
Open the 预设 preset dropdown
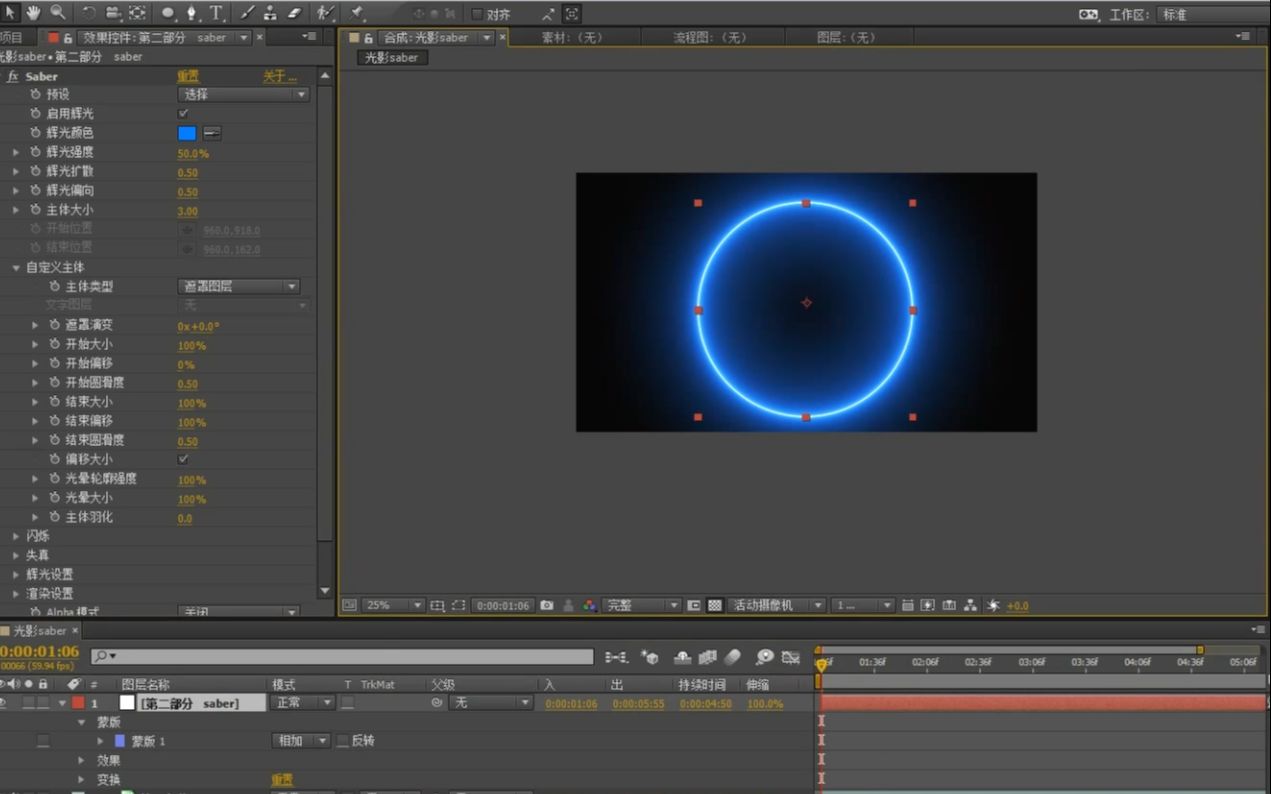pos(243,94)
